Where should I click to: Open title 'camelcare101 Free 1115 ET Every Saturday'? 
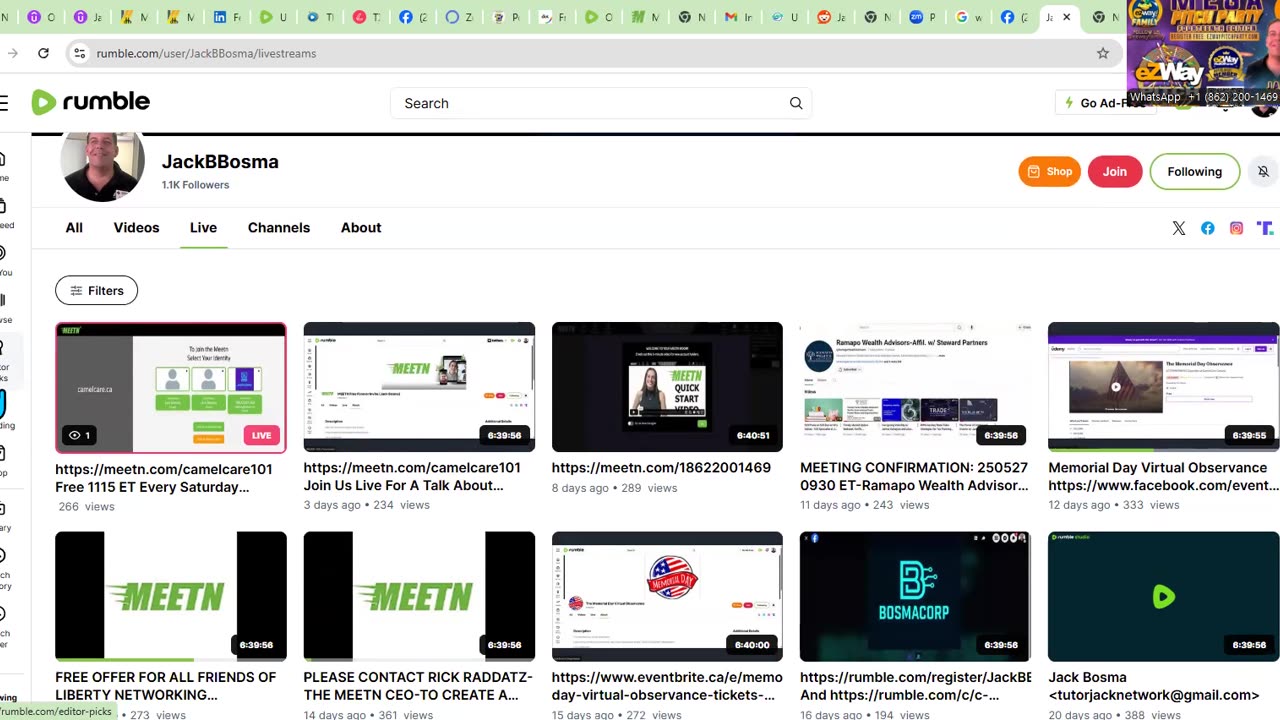point(164,478)
